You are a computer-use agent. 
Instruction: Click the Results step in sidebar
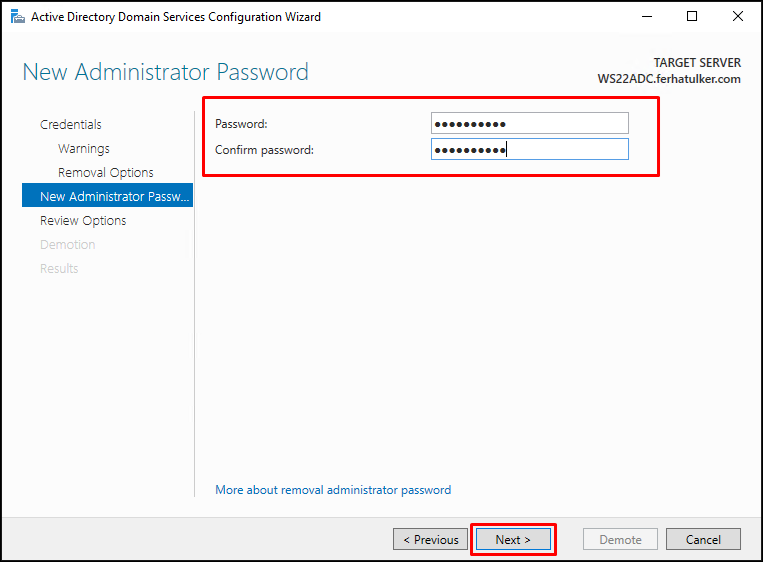pyautogui.click(x=59, y=268)
